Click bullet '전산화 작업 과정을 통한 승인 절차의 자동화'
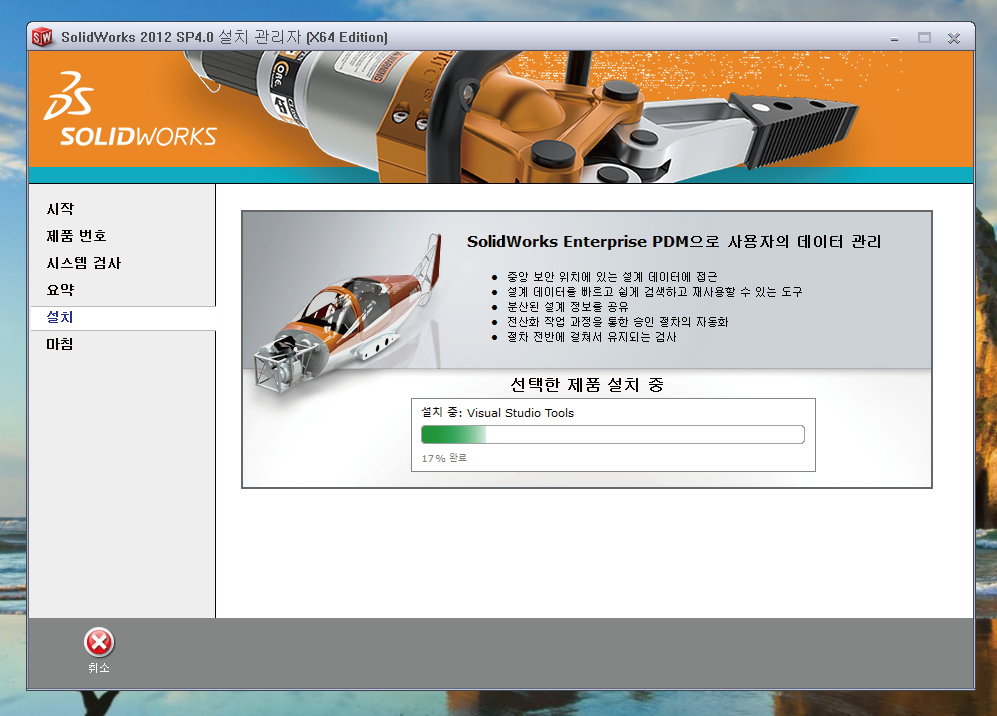 point(617,322)
